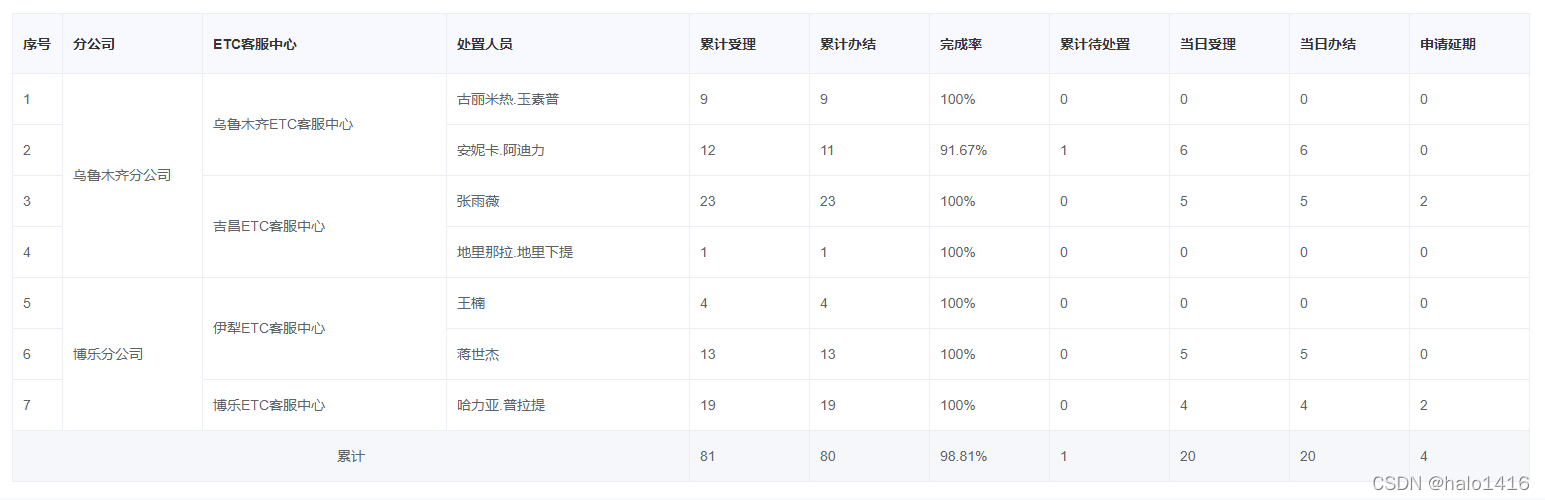Click the 累计办结 column header
The height and width of the screenshot is (500, 1545).
869,44
